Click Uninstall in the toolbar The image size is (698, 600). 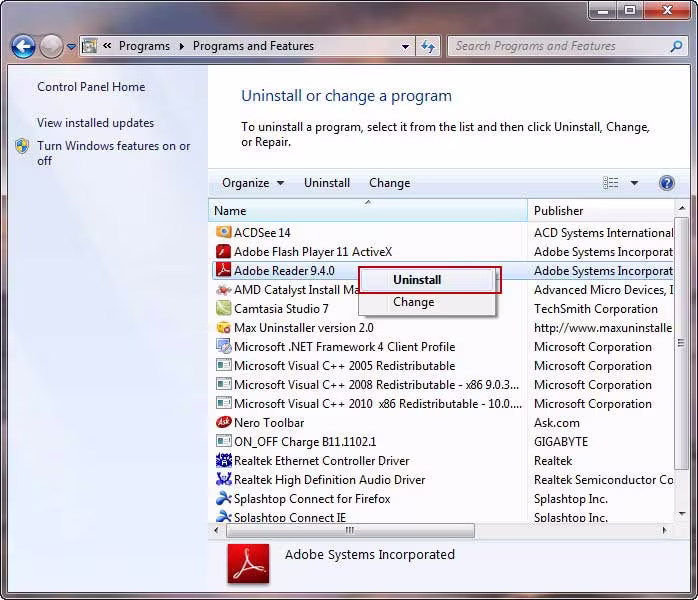pyautogui.click(x=327, y=183)
